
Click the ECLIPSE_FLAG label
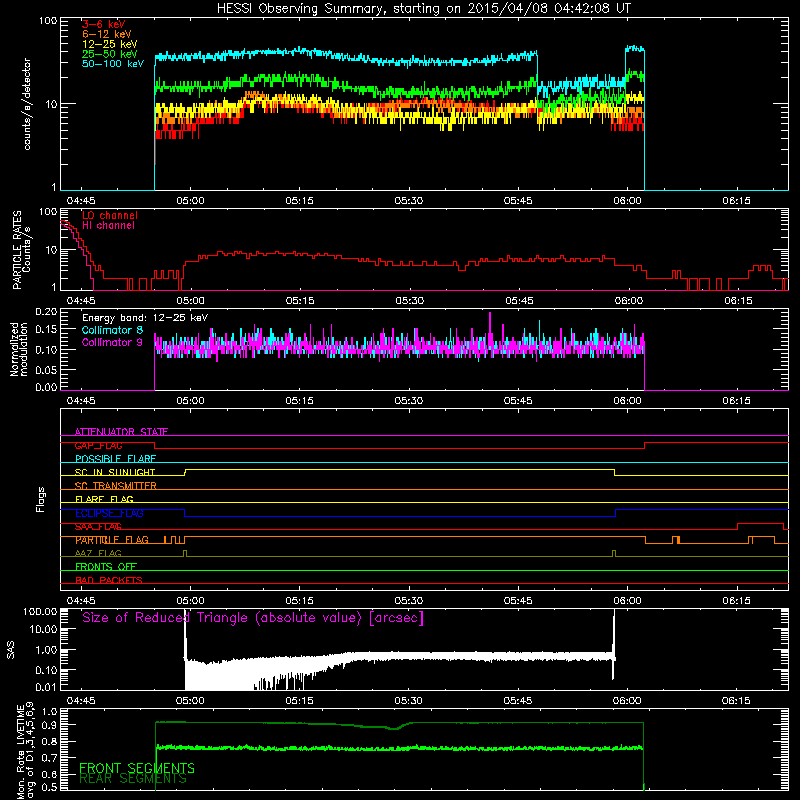(x=109, y=513)
